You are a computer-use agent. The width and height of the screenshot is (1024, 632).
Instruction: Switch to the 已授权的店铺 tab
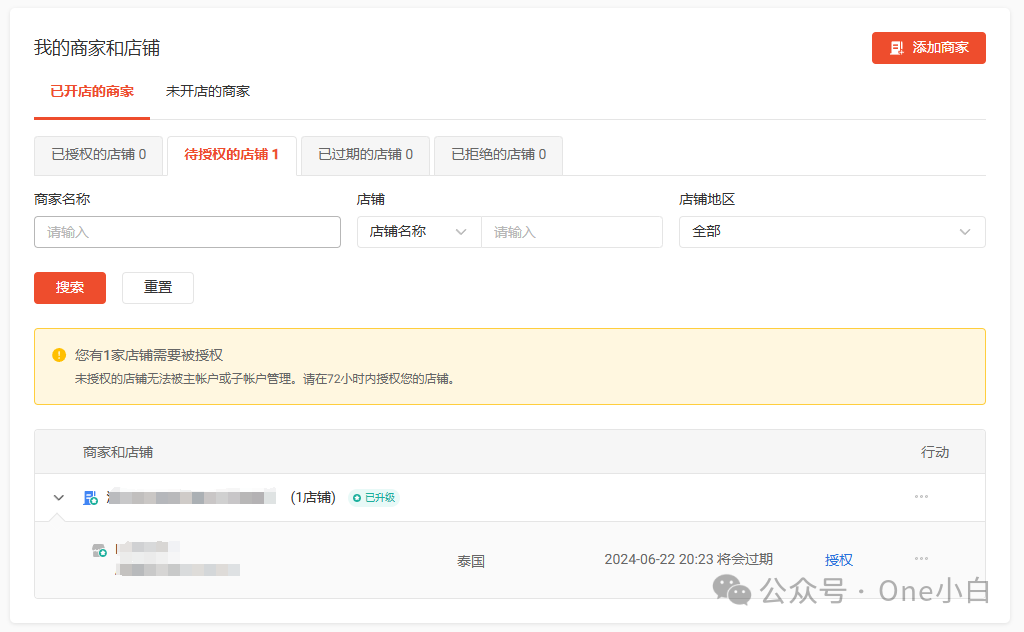98,155
